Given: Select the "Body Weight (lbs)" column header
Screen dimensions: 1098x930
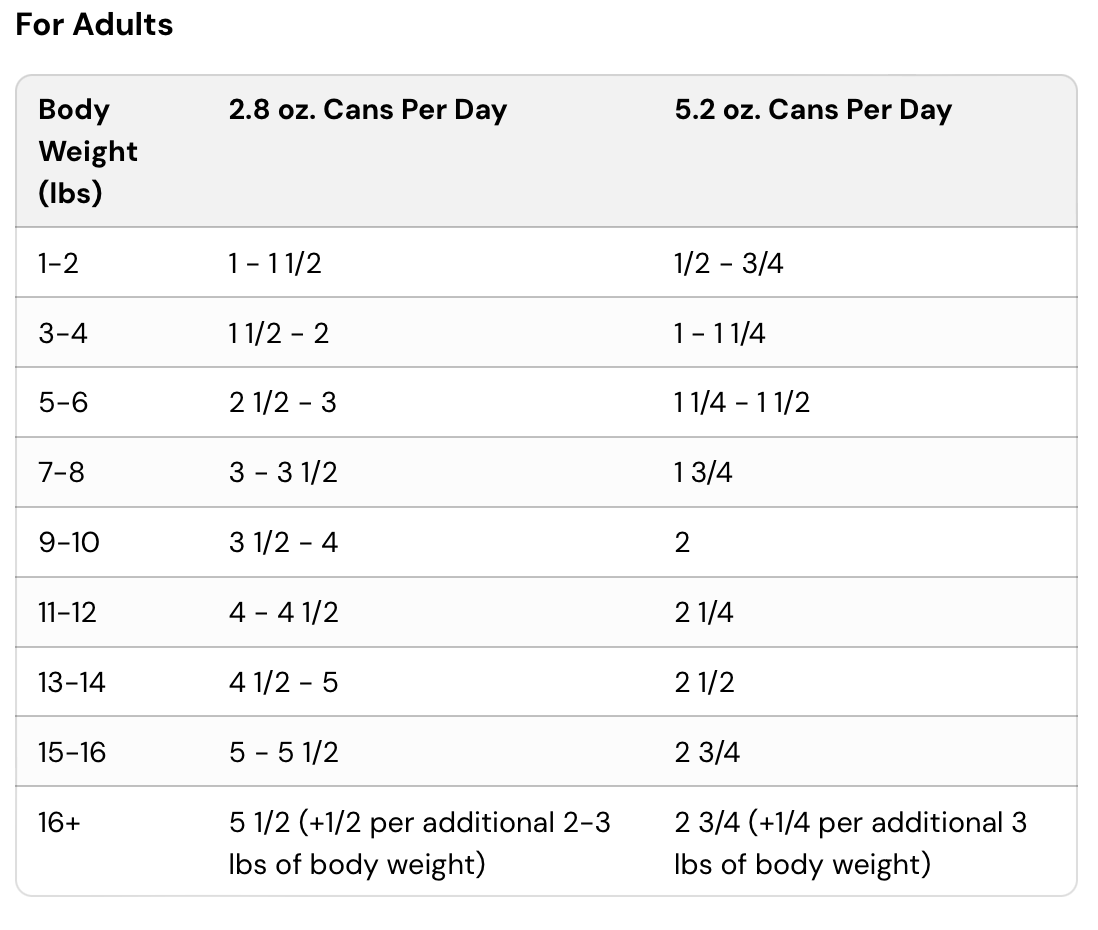Looking at the screenshot, I should (x=88, y=151).
